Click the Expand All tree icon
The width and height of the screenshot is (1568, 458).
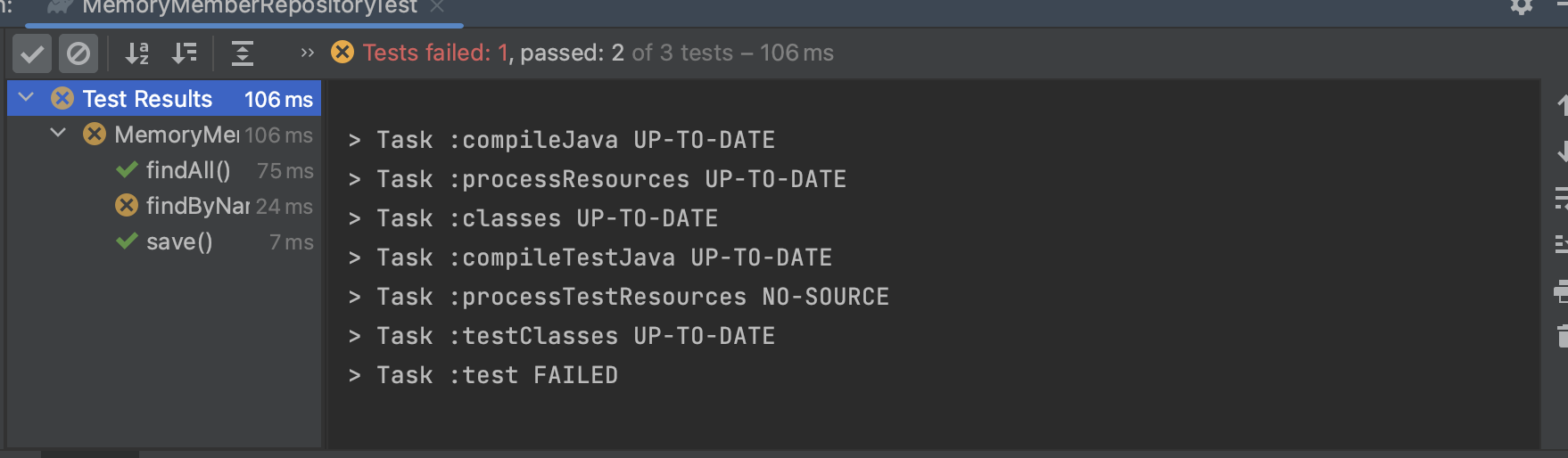pyautogui.click(x=243, y=54)
